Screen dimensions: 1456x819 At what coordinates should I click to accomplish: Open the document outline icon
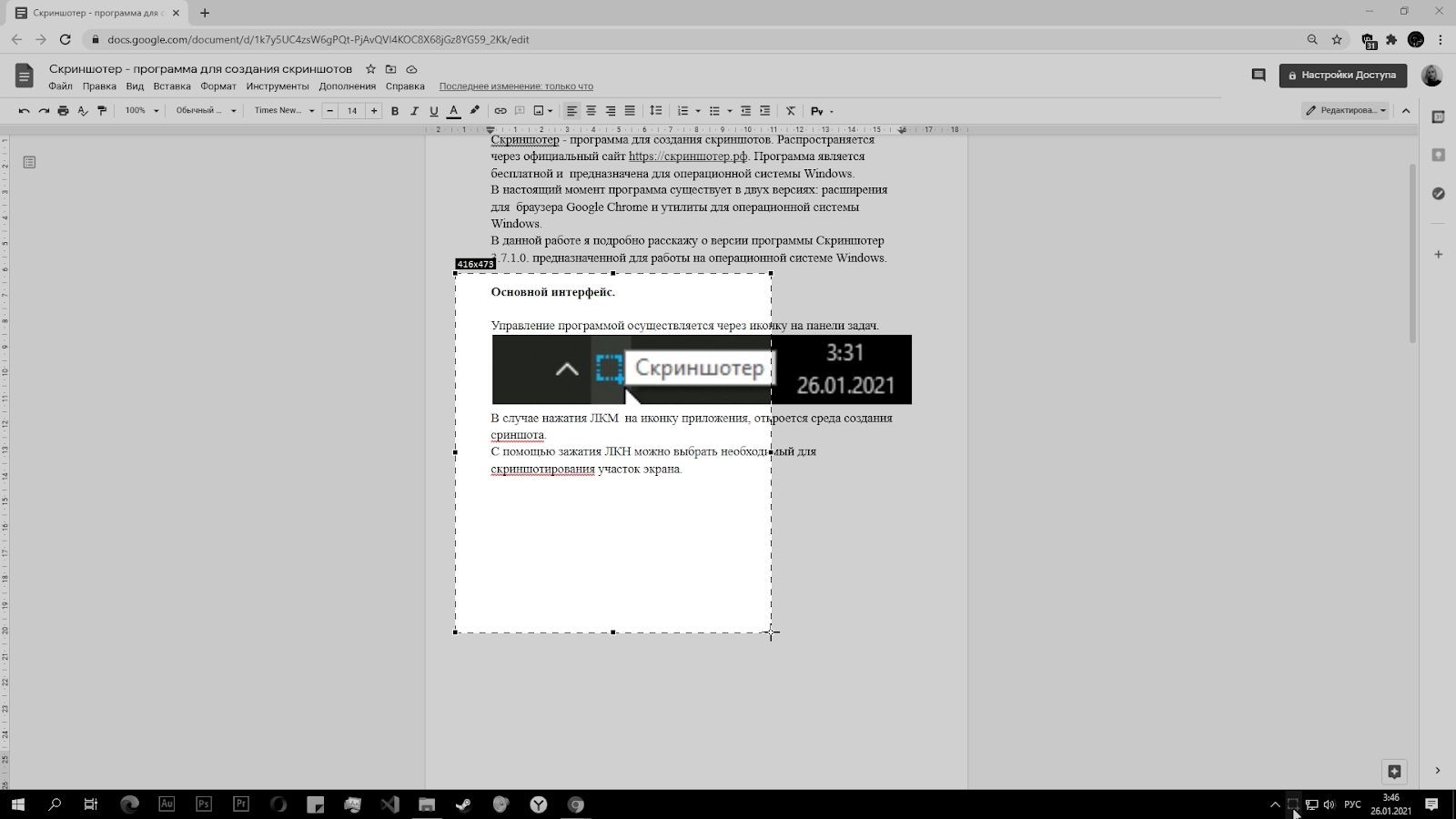pyautogui.click(x=29, y=162)
